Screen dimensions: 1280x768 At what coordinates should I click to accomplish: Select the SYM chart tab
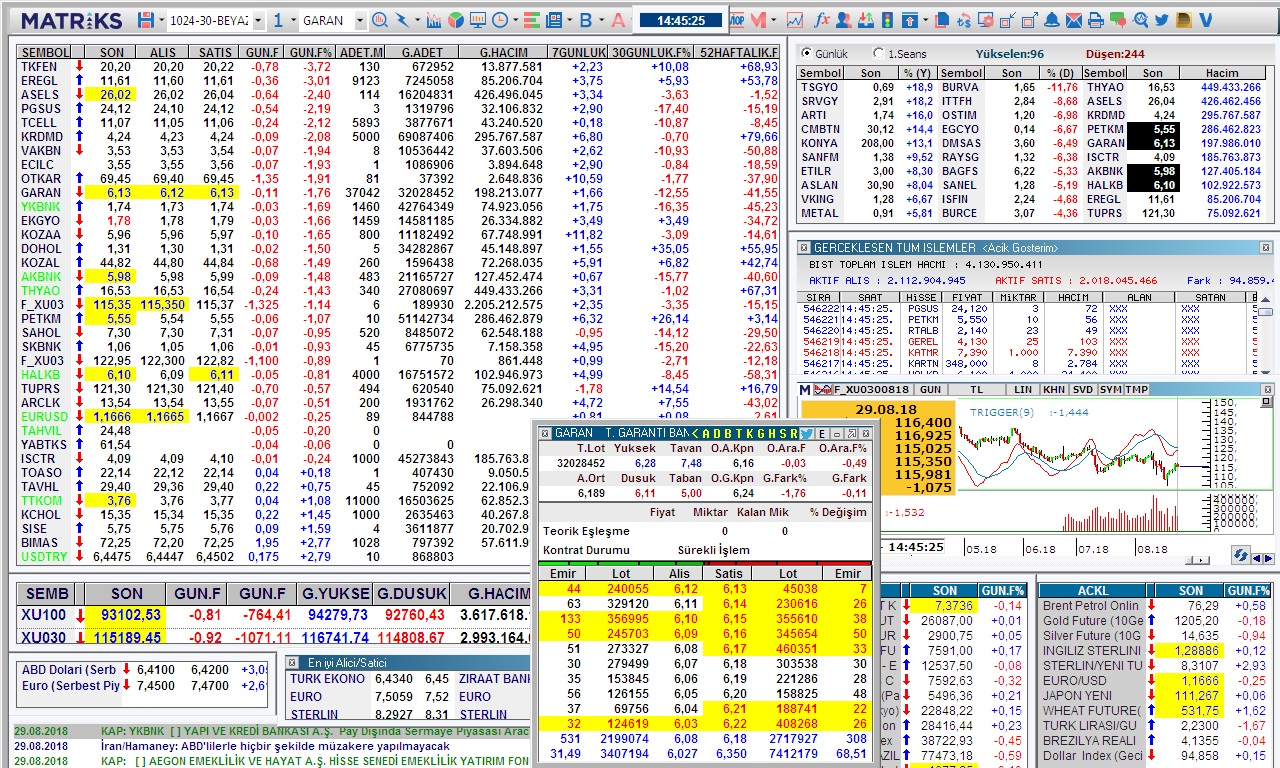(1110, 389)
